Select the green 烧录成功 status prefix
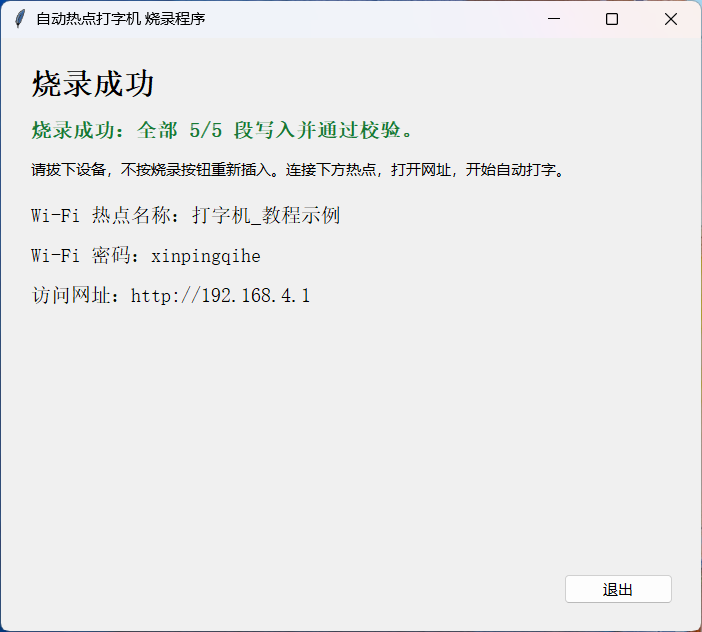 pos(73,130)
